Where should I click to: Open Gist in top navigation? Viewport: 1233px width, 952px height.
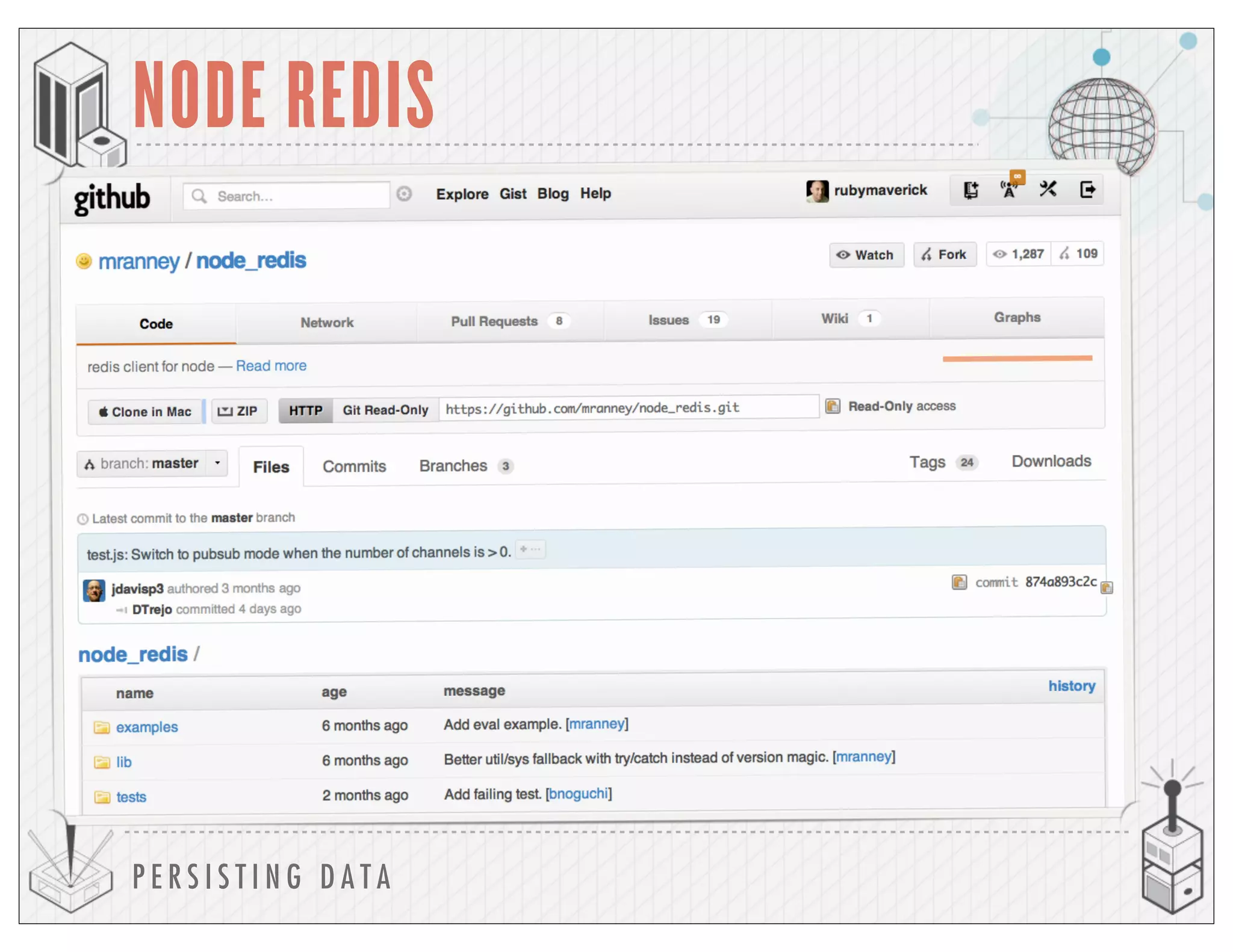(x=513, y=194)
